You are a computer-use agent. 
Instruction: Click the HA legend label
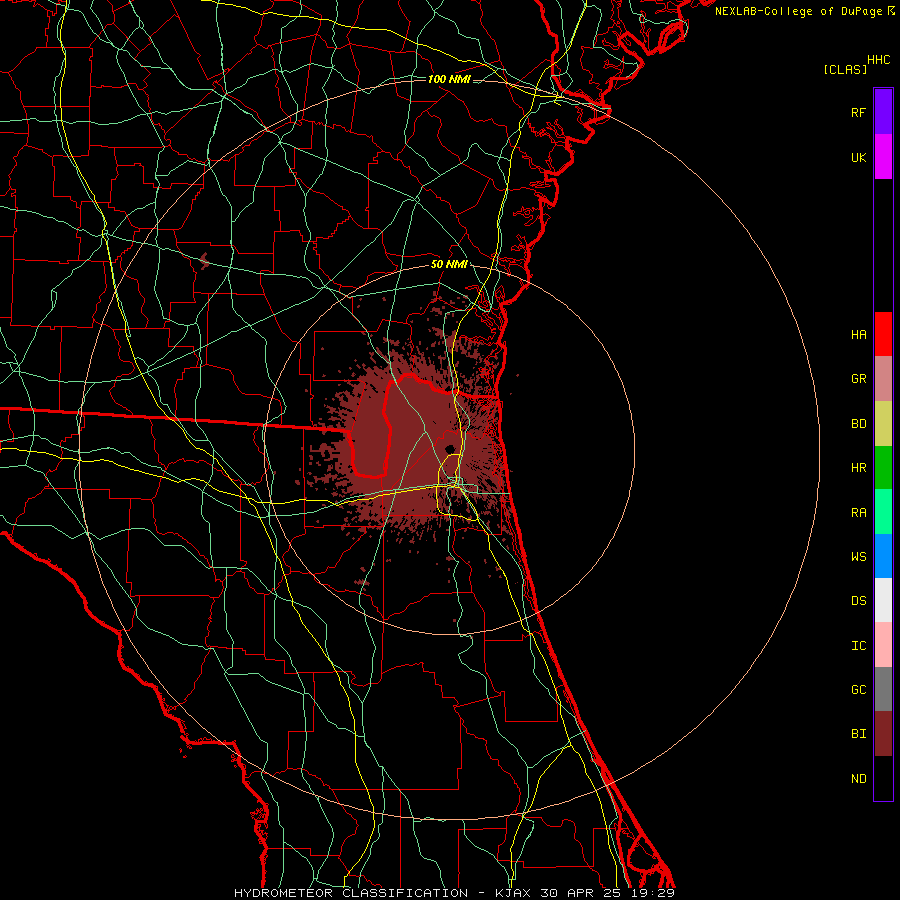[x=858, y=334]
